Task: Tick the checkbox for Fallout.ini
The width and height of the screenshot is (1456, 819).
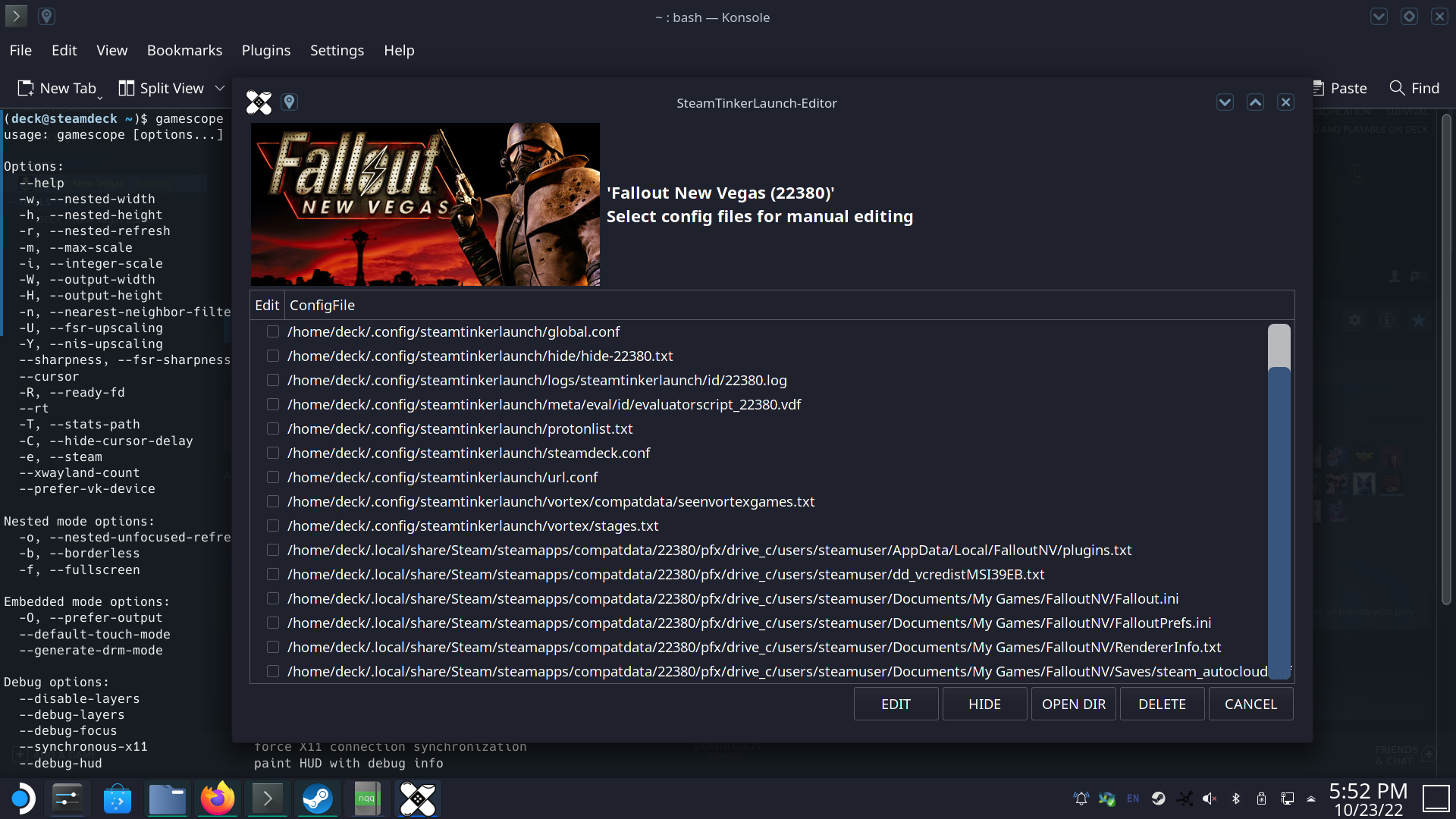Action: click(x=272, y=598)
